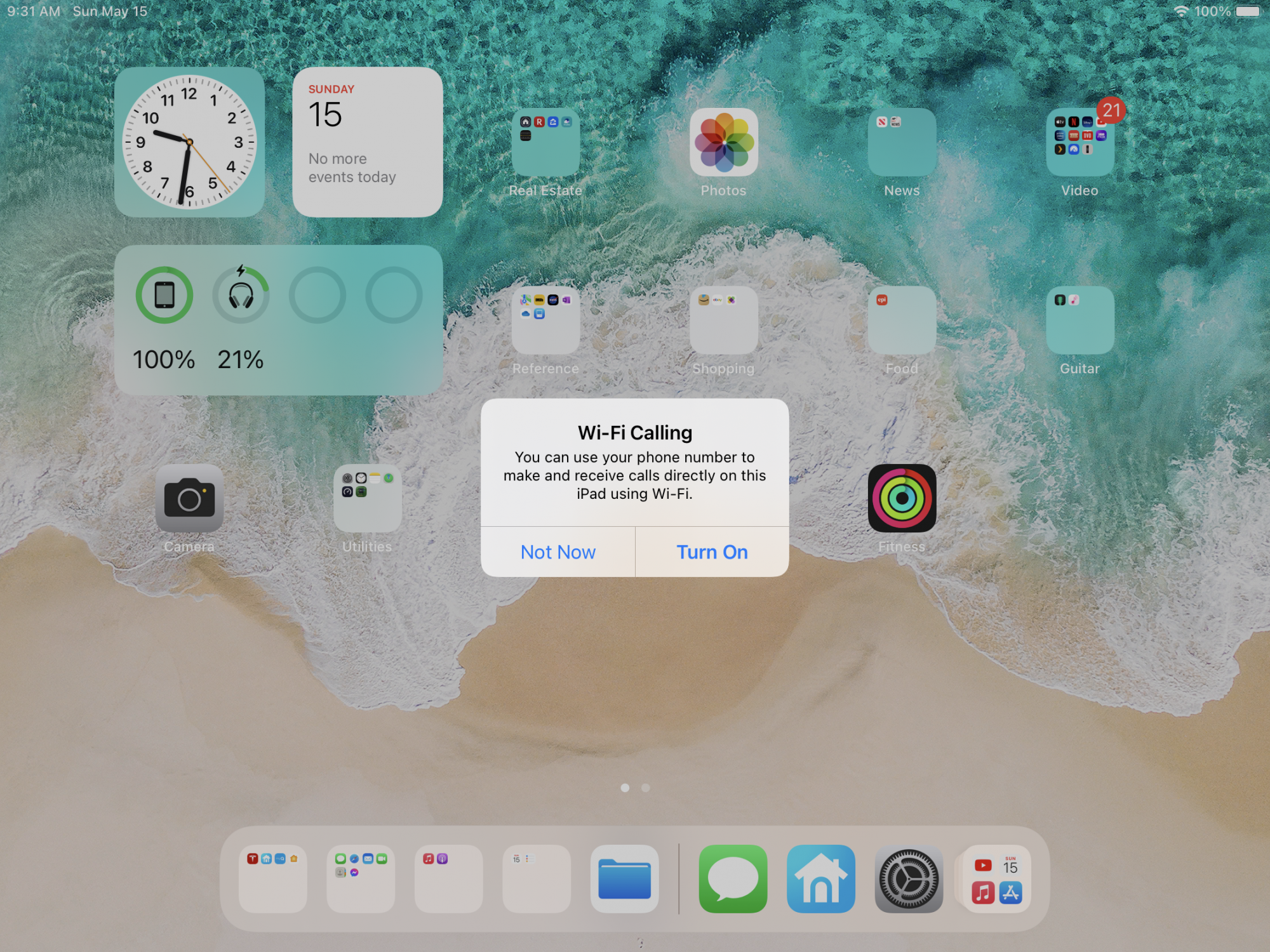1270x952 pixels.
Task: Dismiss dialog with Not Now
Action: pyautogui.click(x=558, y=552)
